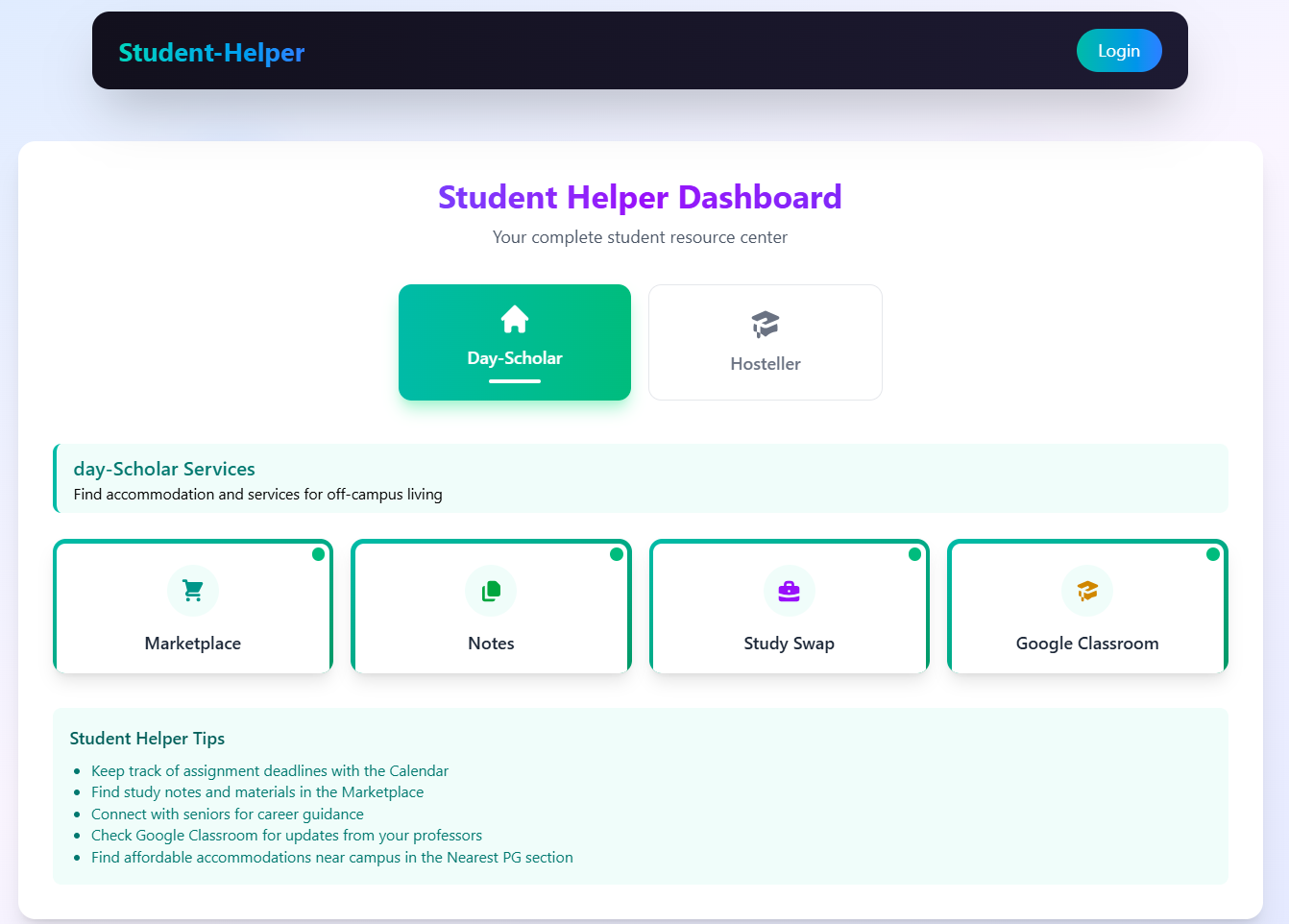Click the green status dot on Notes card
This screenshot has height=924, width=1289.
(x=617, y=554)
